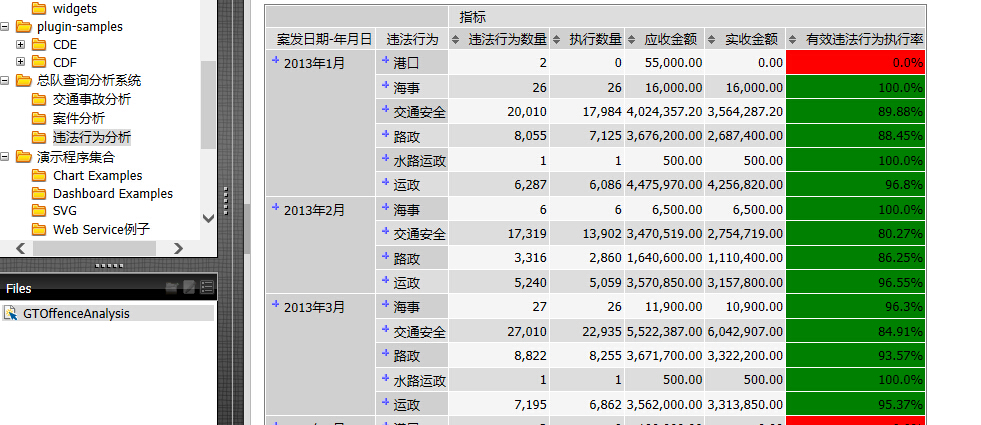Screen dimensions: 981x425
Task: Click the red 0.0% rate cell
Action: pos(855,63)
